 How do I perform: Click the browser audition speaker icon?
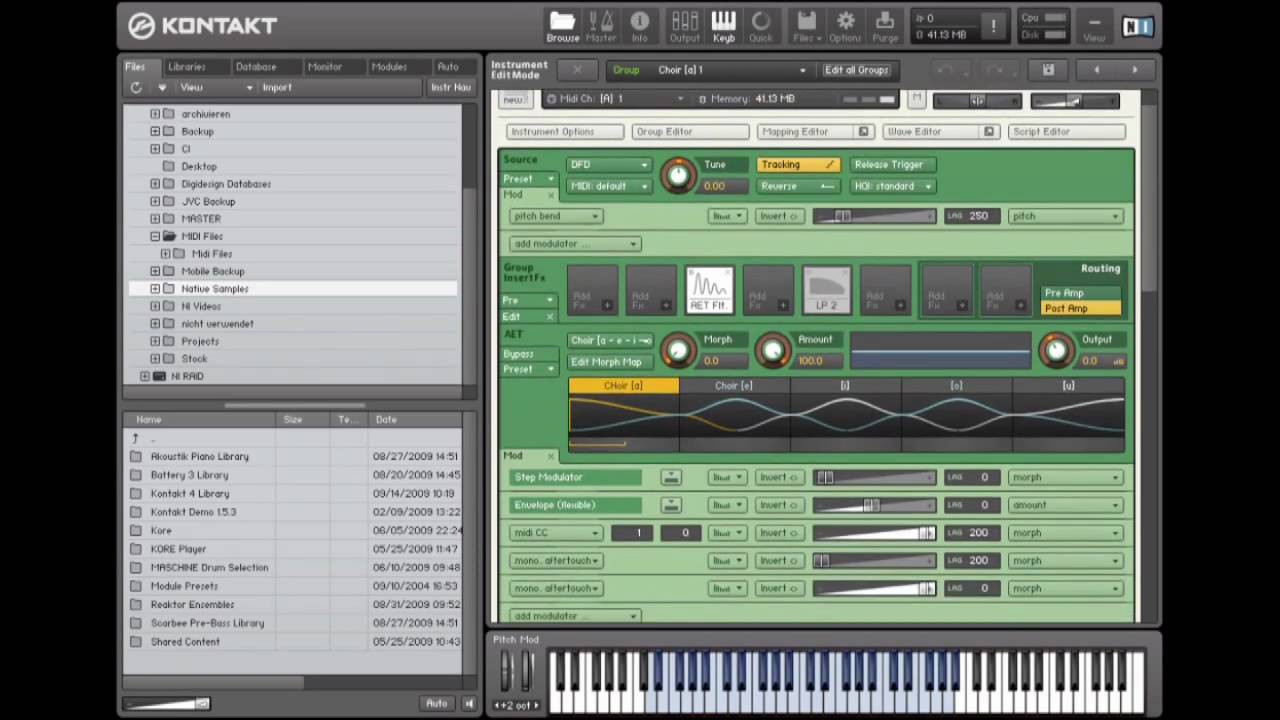(x=469, y=704)
